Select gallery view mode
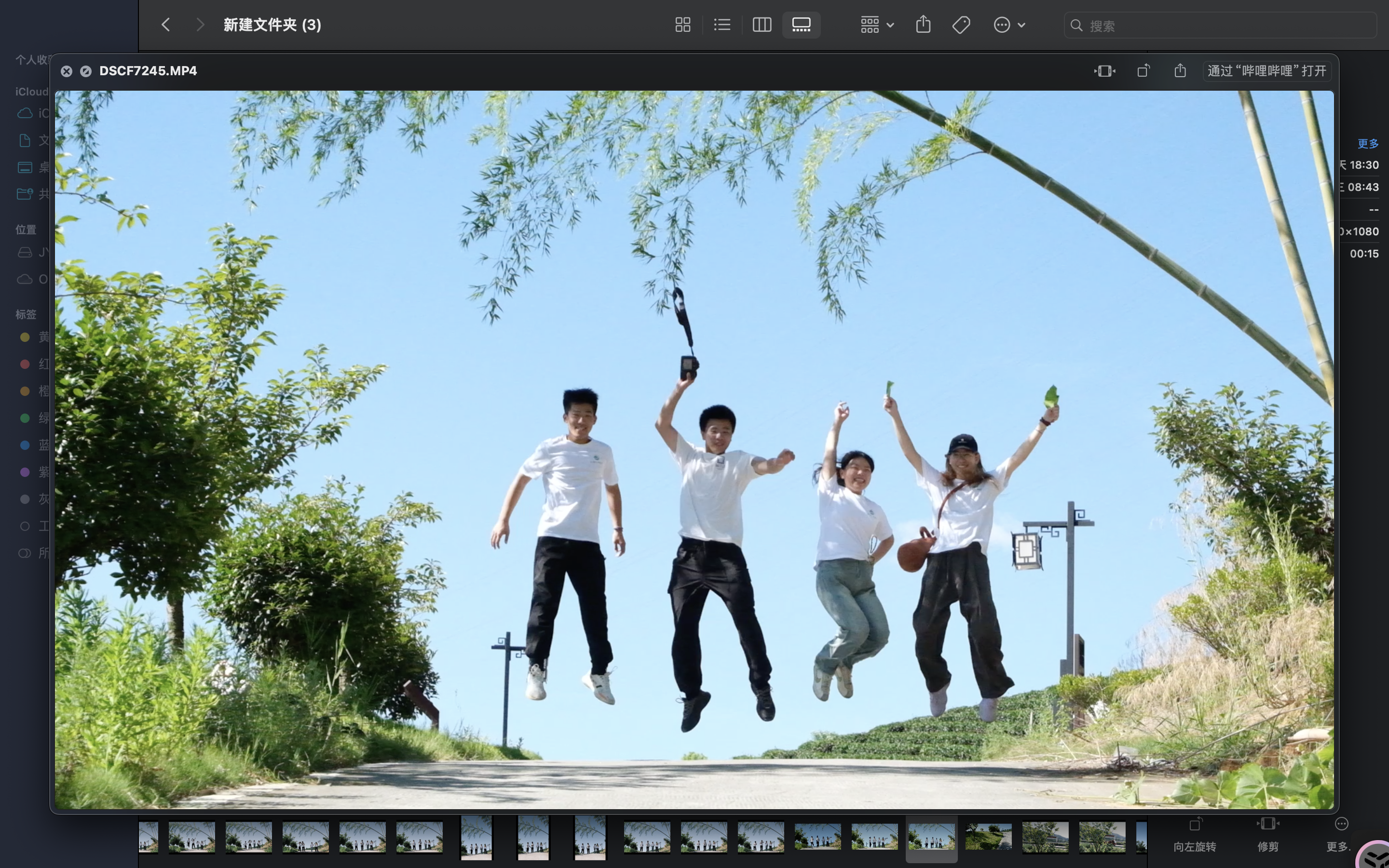The height and width of the screenshot is (868, 1389). [801, 25]
